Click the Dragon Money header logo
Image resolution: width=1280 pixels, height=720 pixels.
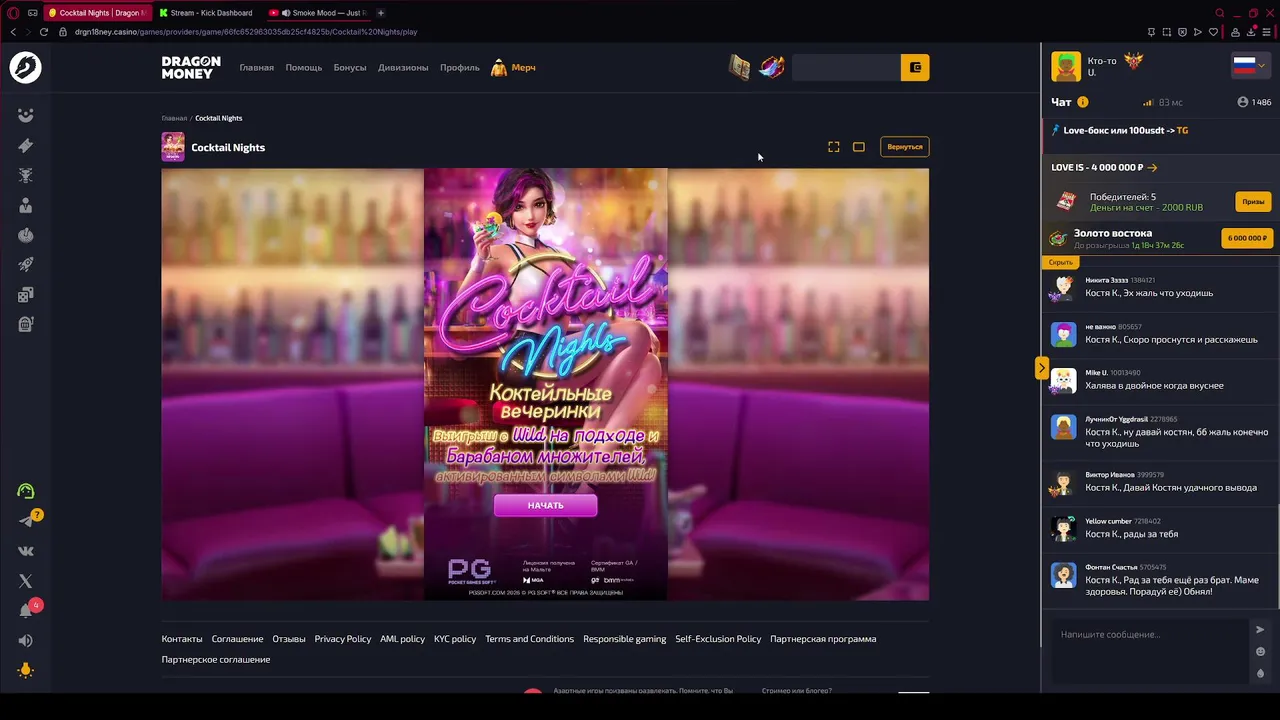point(191,68)
